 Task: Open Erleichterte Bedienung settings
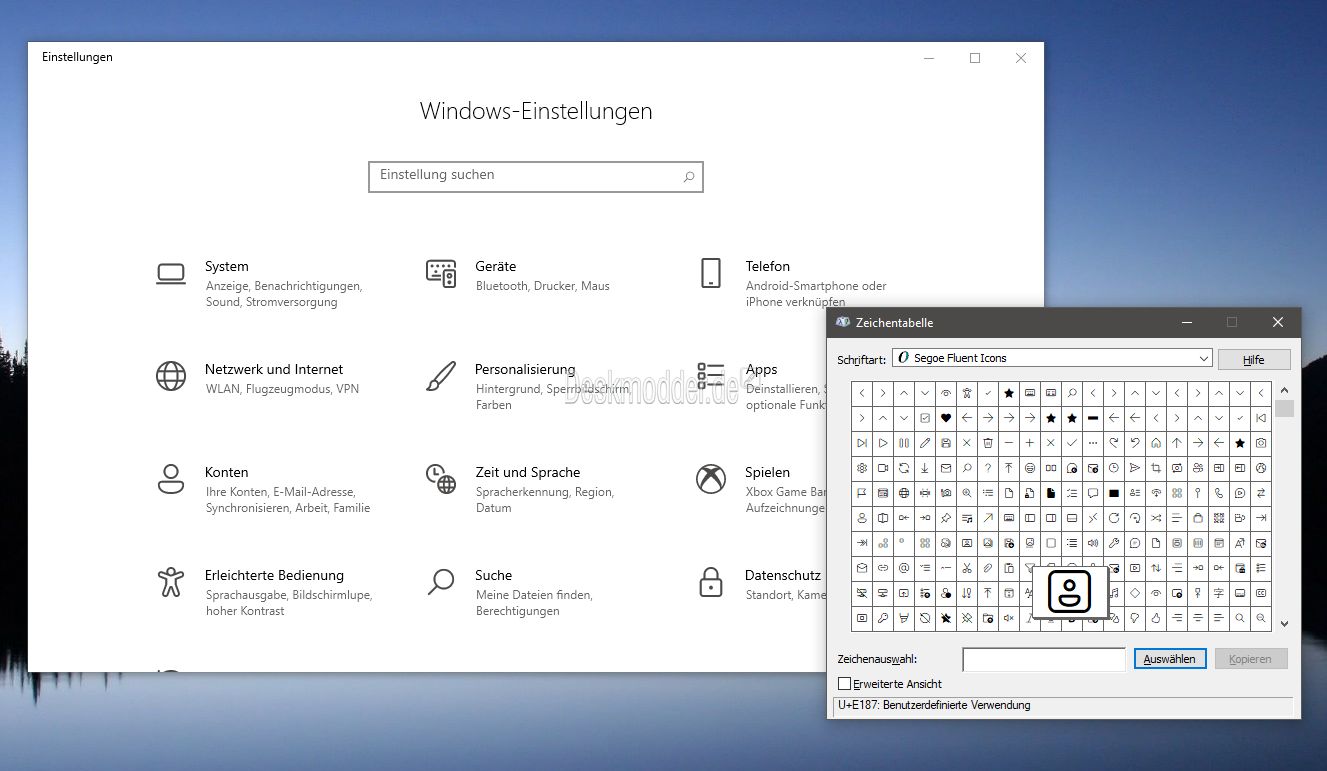[x=274, y=575]
